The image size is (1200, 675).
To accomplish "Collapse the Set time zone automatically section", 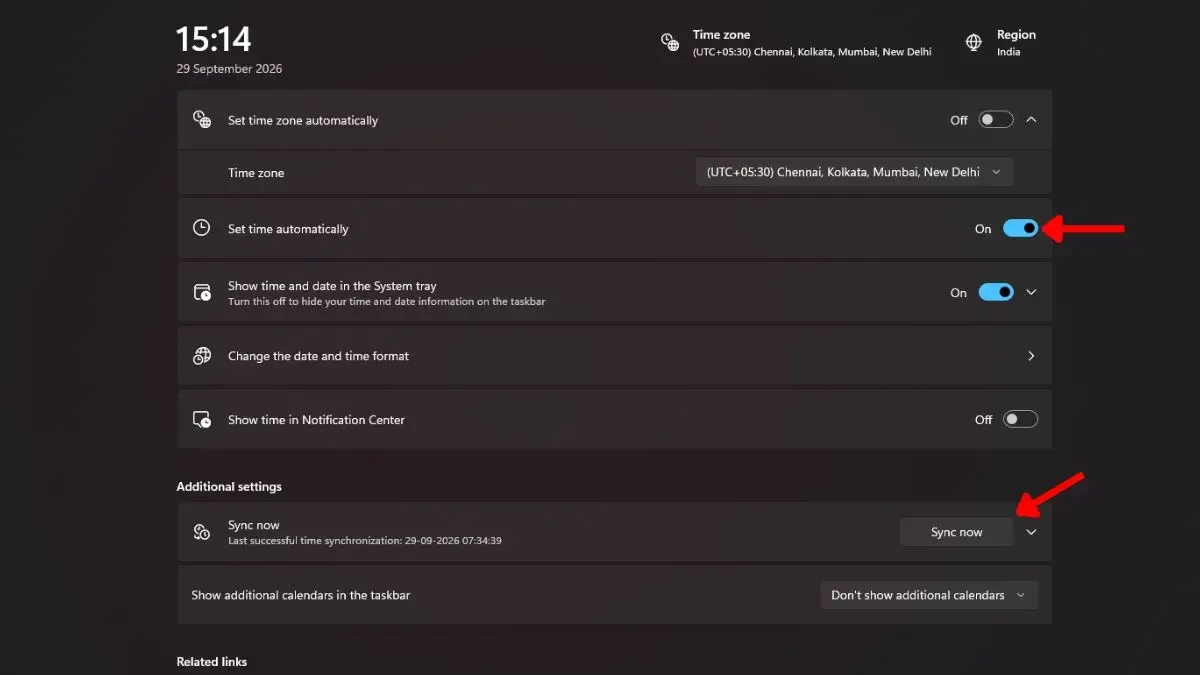I will [1032, 120].
